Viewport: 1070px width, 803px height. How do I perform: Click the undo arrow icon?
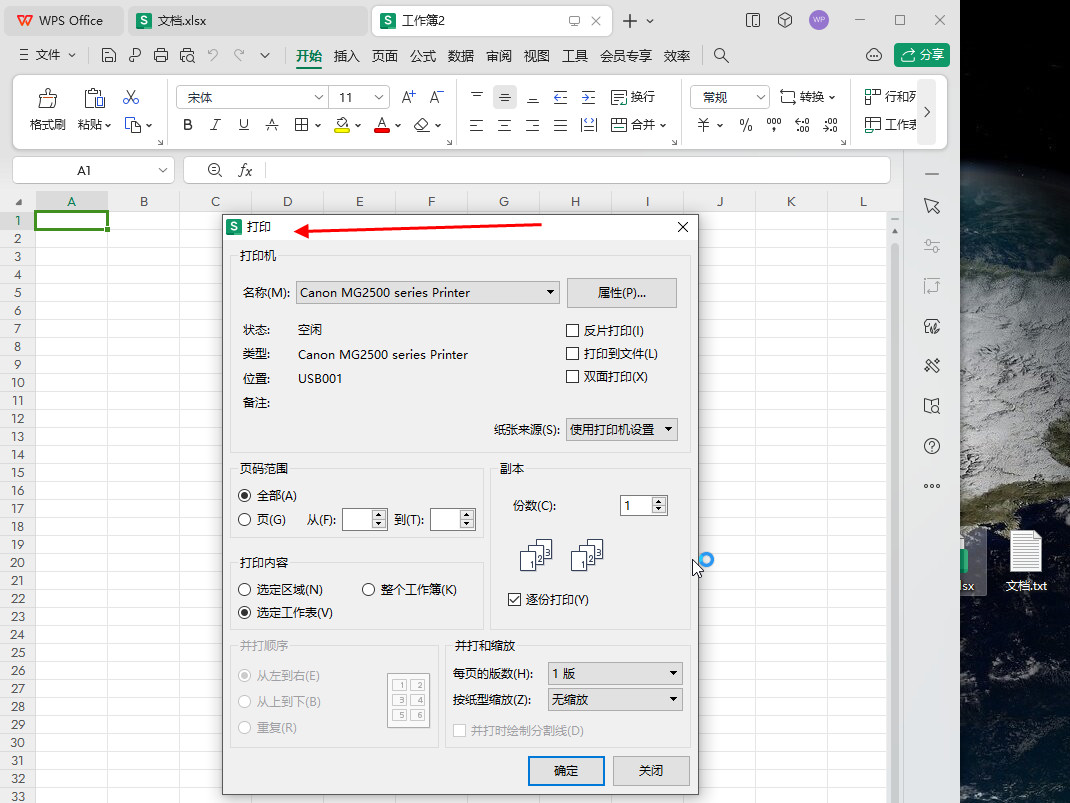(213, 55)
